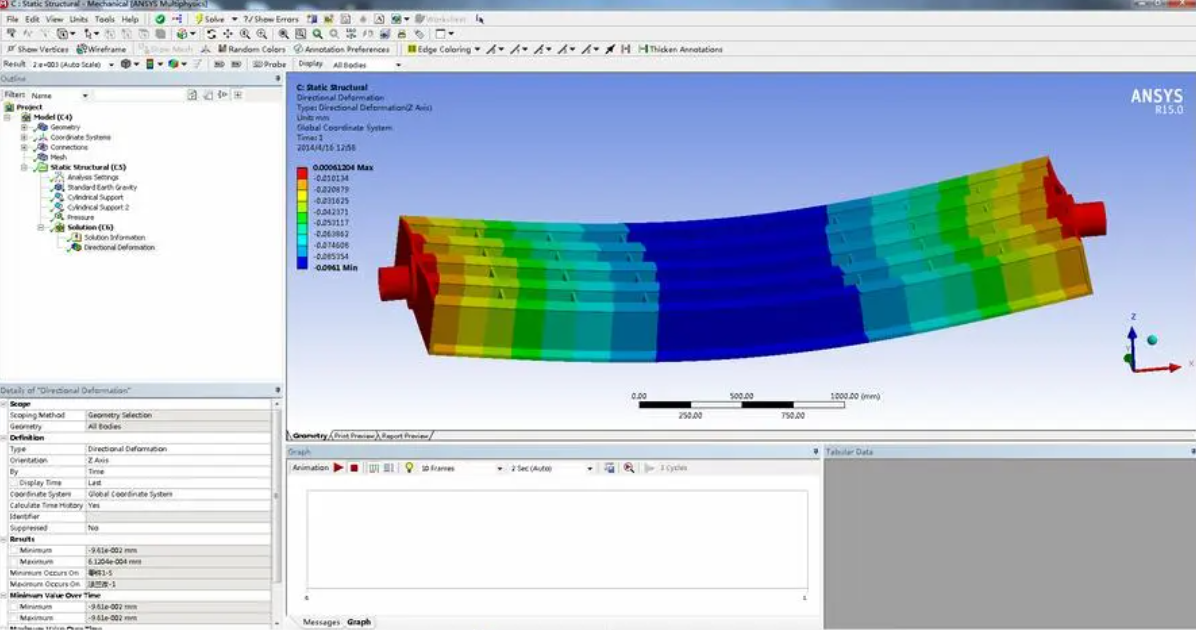Click Zoom to Fit icon
Screen dimensions: 1196x630
(283, 34)
